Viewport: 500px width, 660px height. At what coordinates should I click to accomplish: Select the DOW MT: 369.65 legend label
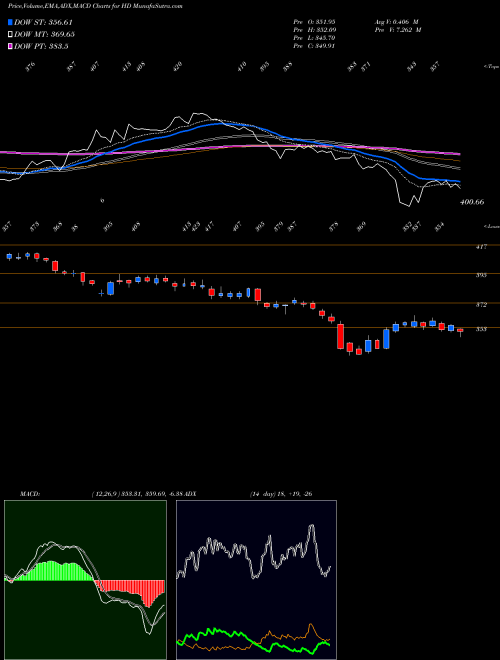[45, 34]
